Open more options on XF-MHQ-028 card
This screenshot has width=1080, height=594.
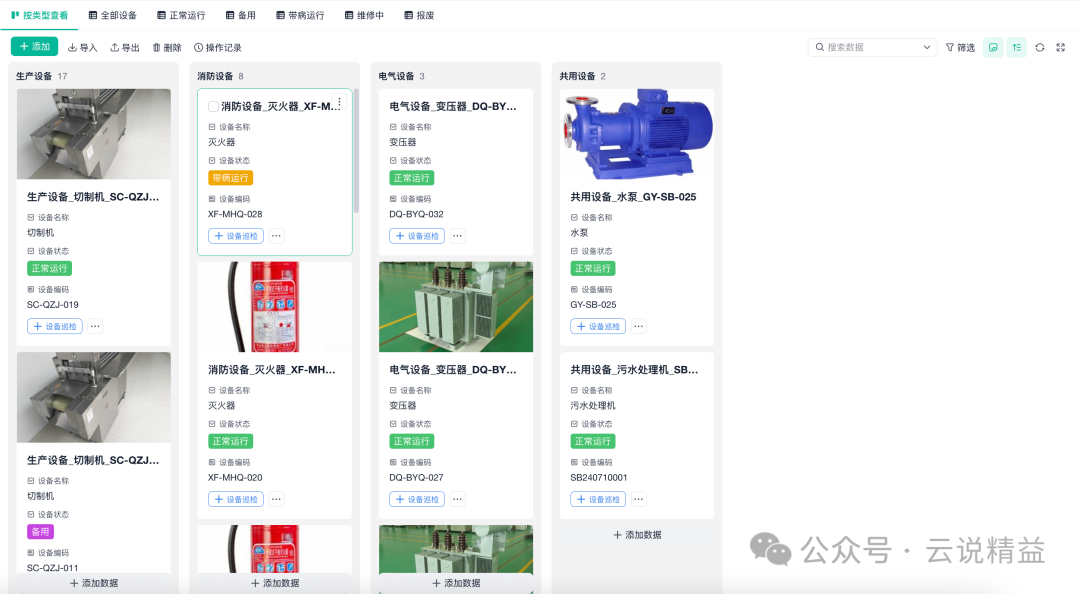[276, 236]
